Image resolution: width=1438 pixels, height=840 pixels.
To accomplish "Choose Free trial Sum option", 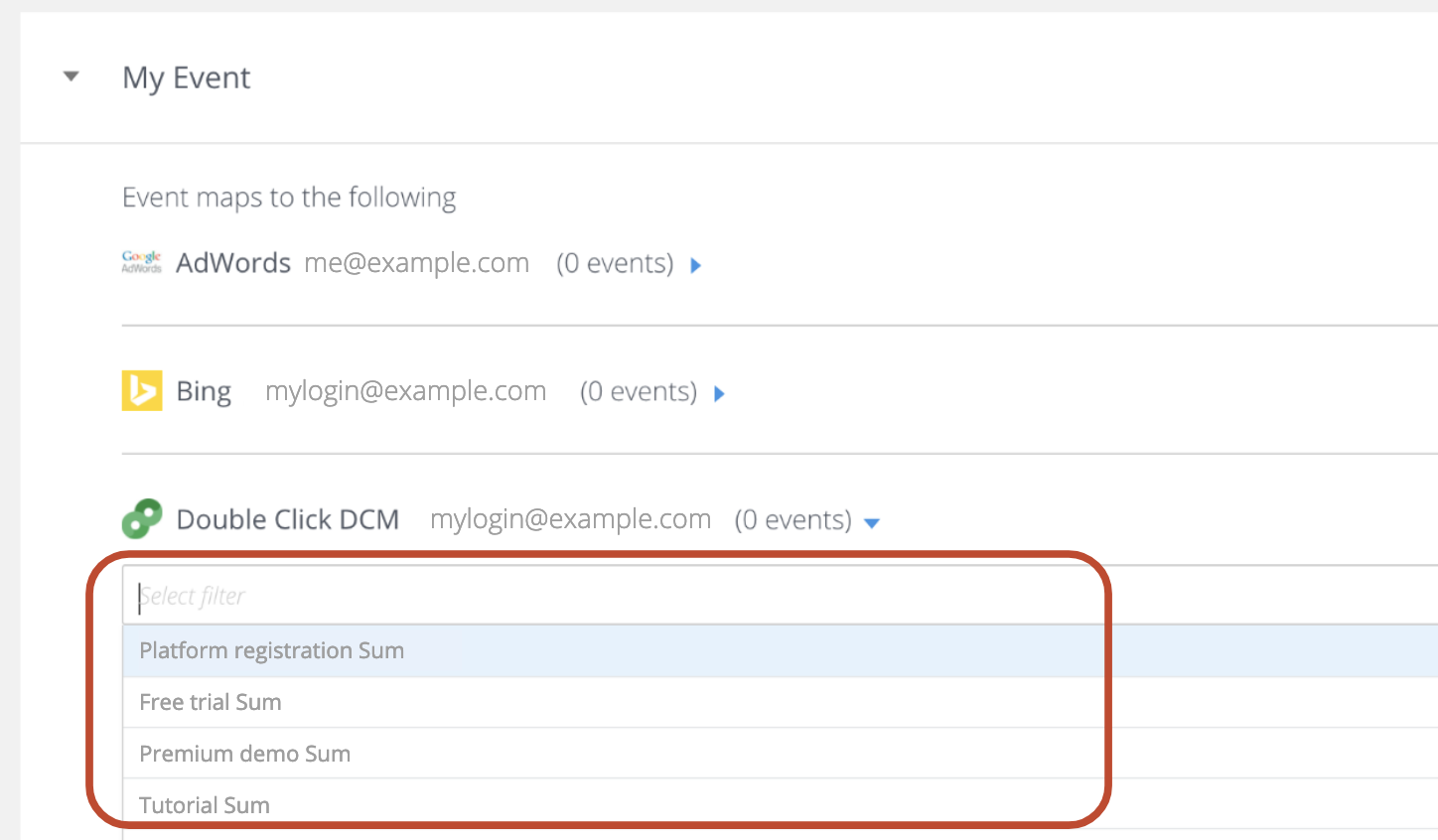I will [x=780, y=702].
